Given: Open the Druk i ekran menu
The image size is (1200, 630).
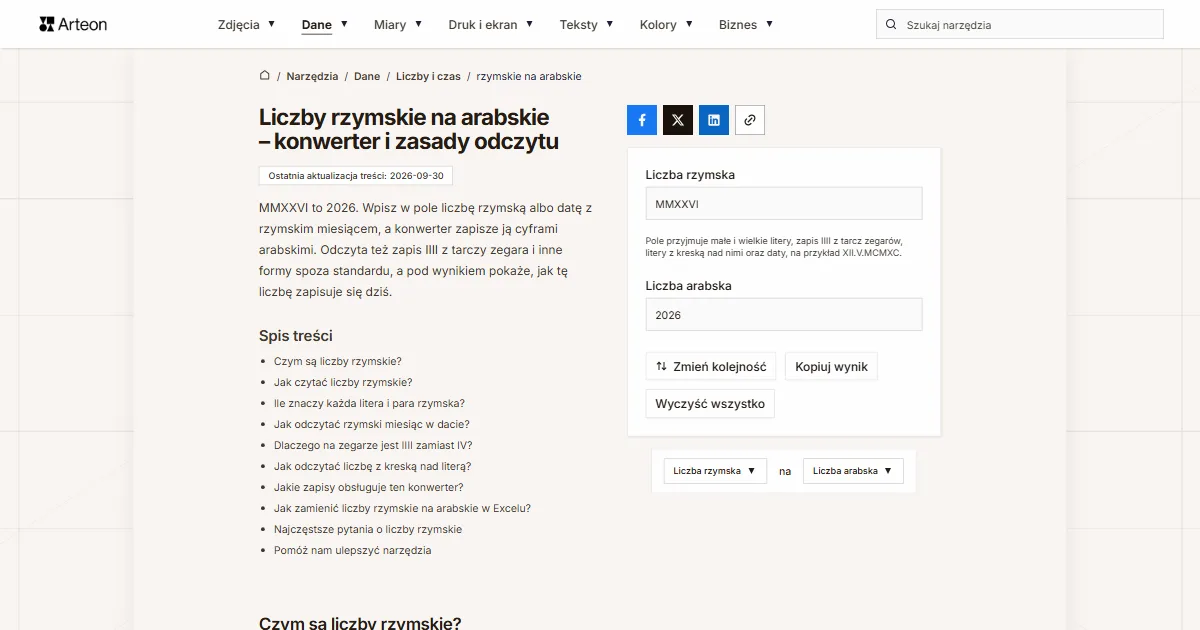Looking at the screenshot, I should (491, 24).
